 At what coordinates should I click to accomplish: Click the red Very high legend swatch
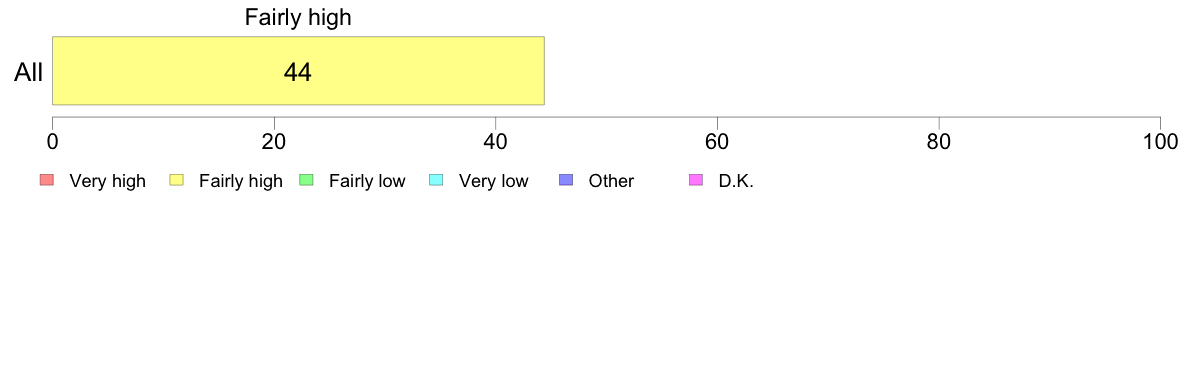pos(47,180)
